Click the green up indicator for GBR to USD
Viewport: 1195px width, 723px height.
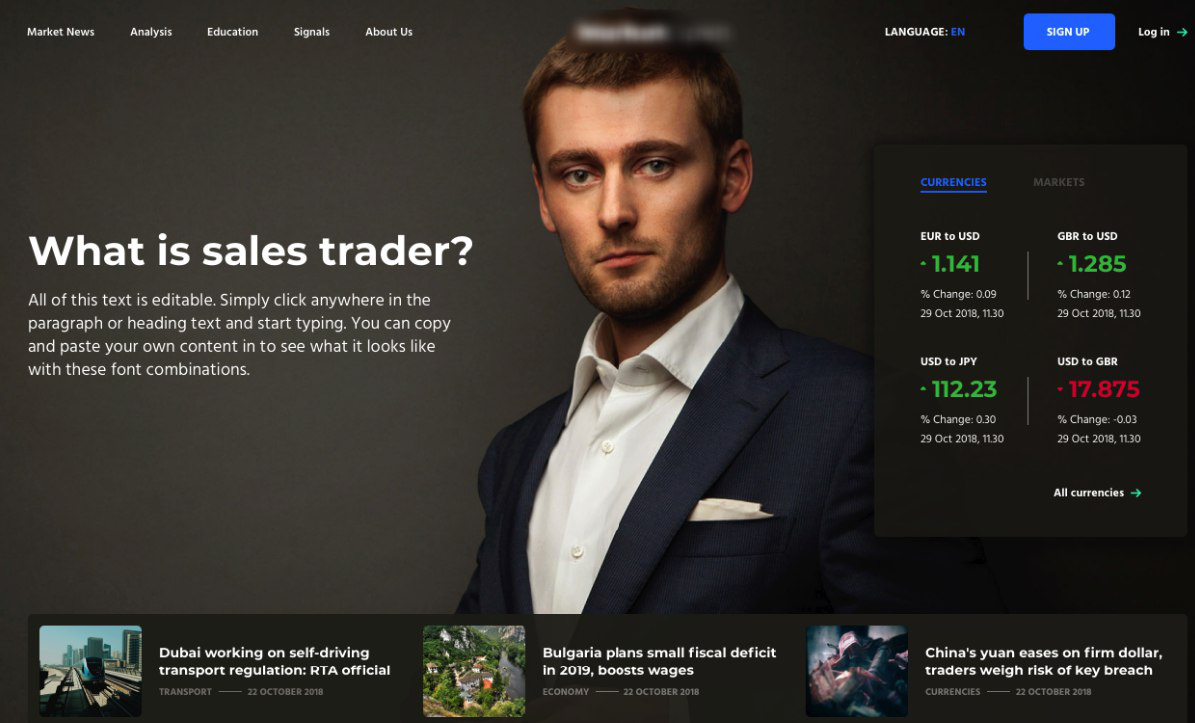1060,264
